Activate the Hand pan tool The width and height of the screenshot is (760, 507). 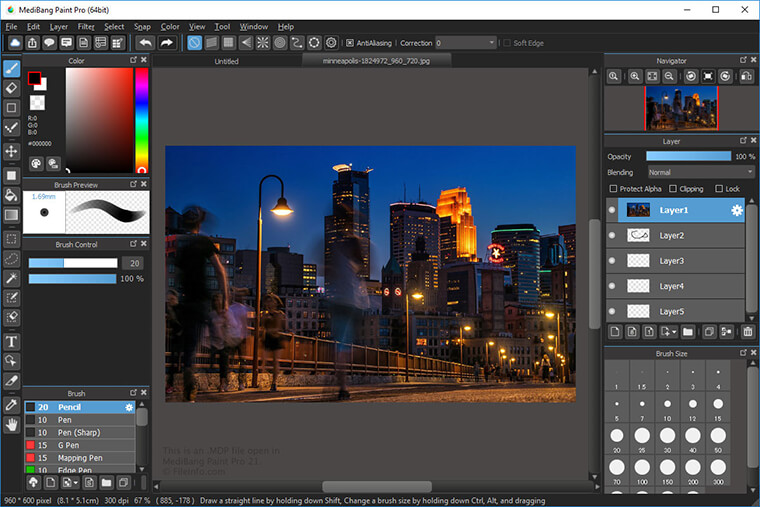12,425
